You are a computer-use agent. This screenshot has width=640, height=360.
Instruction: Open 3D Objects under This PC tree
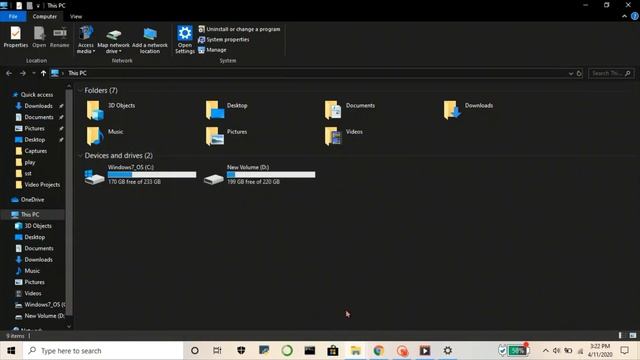pos(38,226)
